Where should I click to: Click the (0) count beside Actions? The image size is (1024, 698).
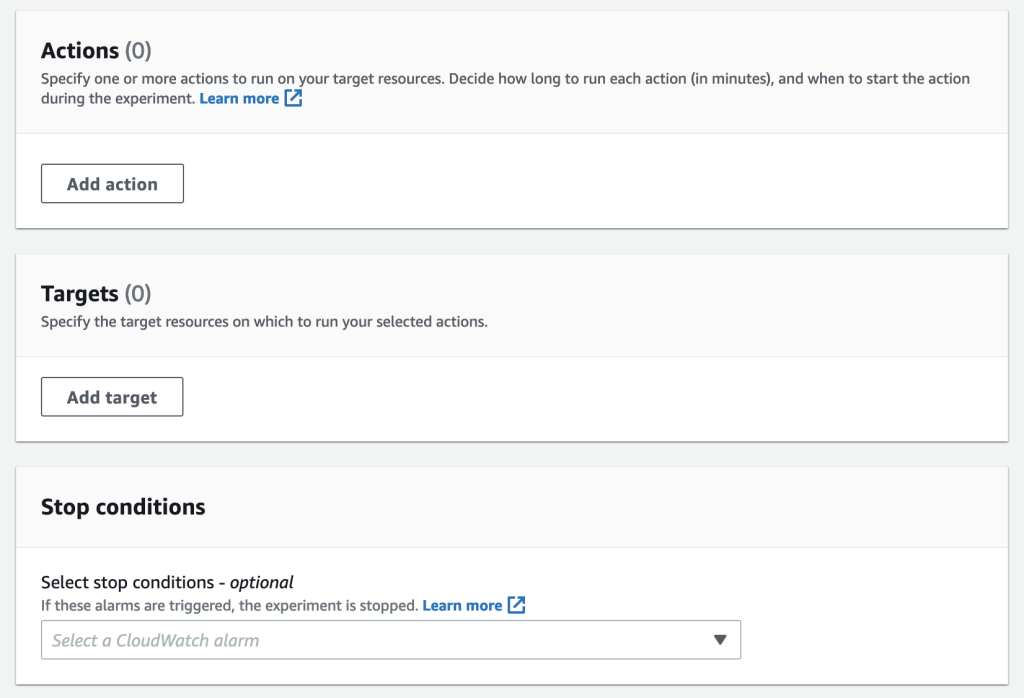pyautogui.click(x=138, y=50)
